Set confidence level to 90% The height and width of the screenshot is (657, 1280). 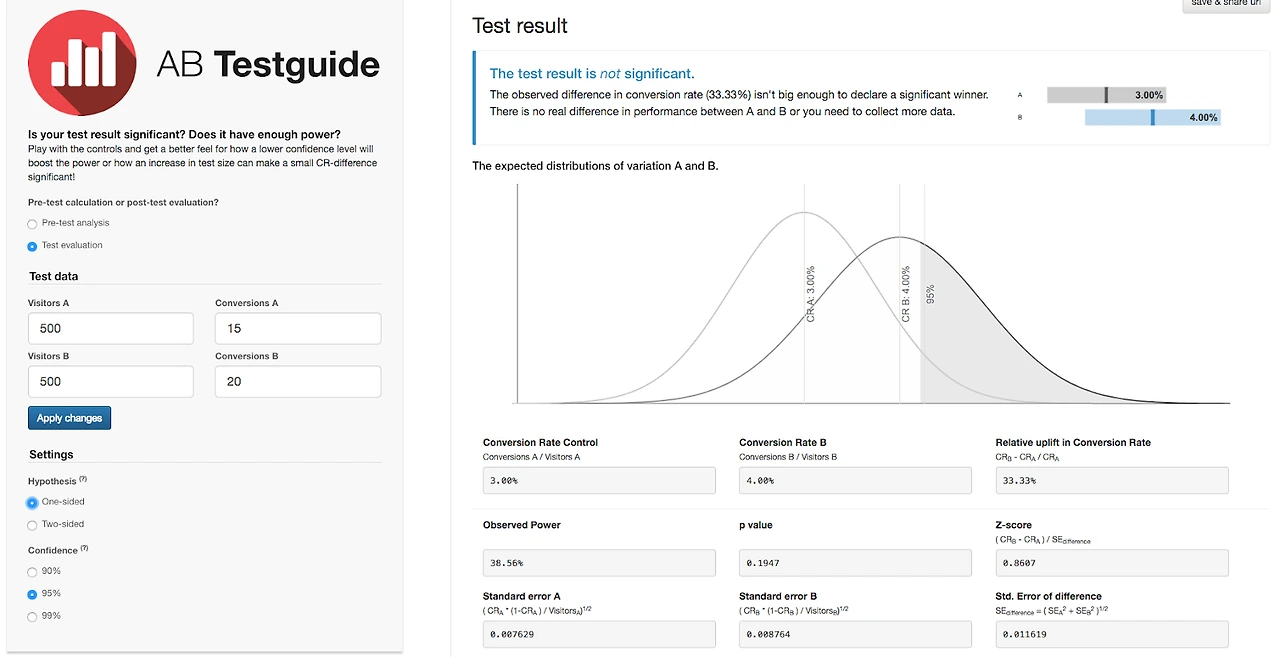tap(33, 572)
